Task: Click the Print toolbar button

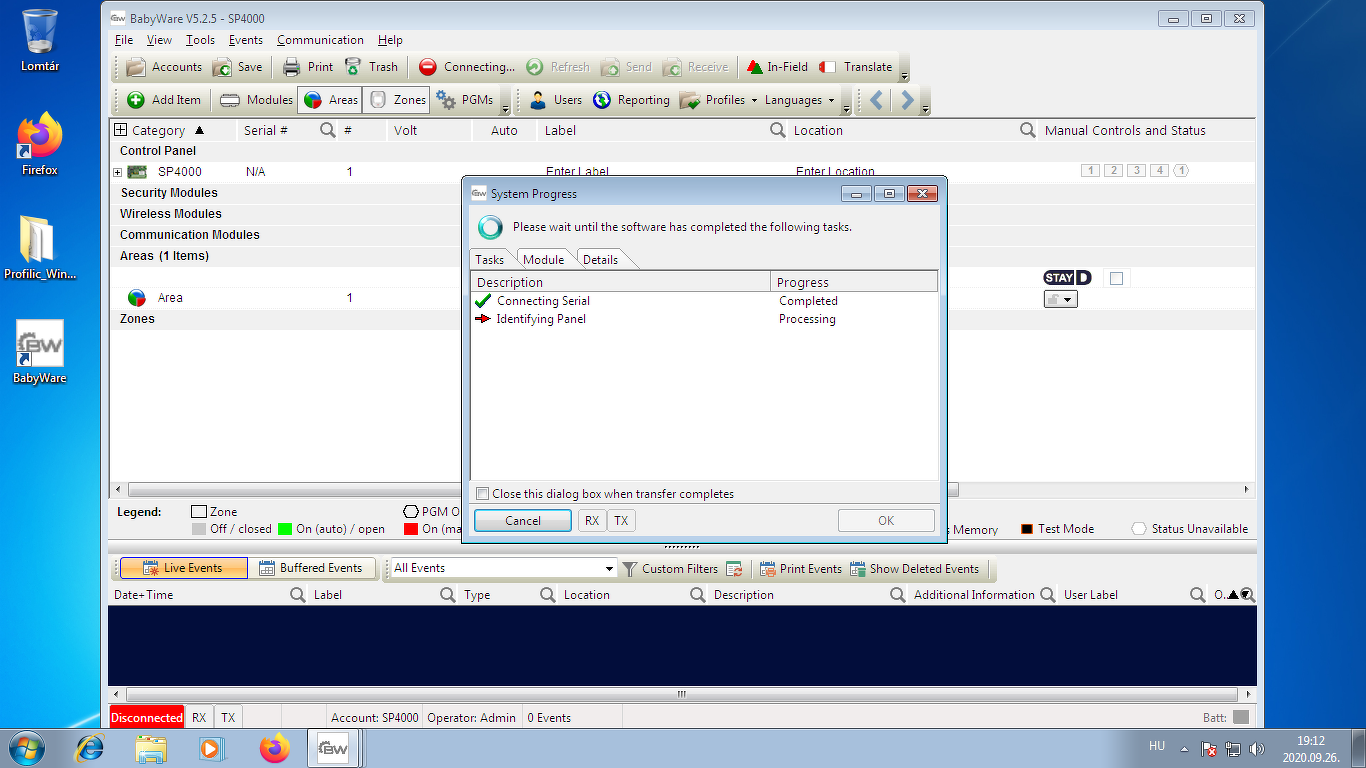Action: pyautogui.click(x=308, y=67)
